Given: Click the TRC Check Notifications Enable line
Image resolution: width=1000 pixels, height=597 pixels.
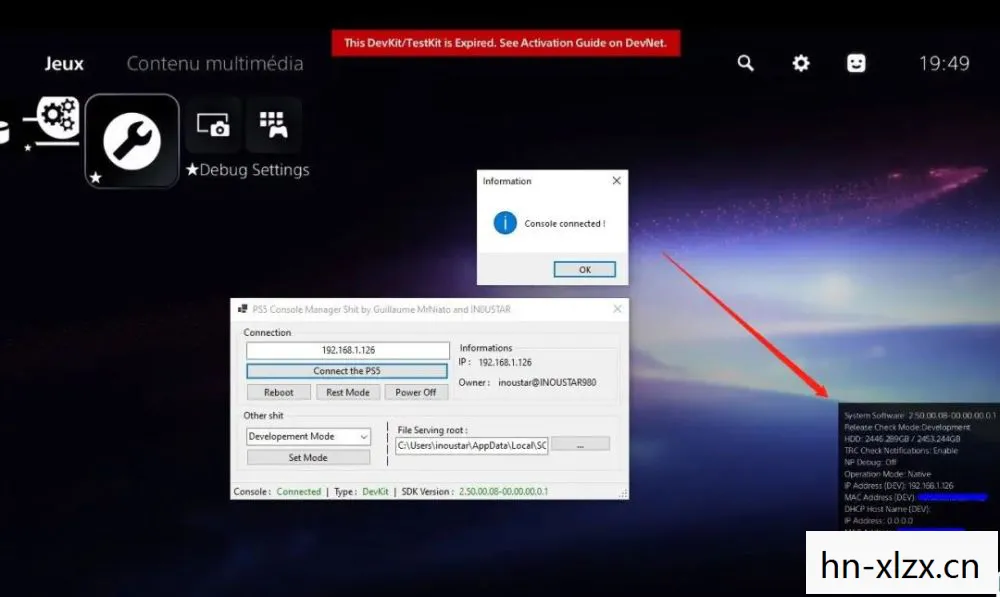Looking at the screenshot, I should tap(901, 450).
